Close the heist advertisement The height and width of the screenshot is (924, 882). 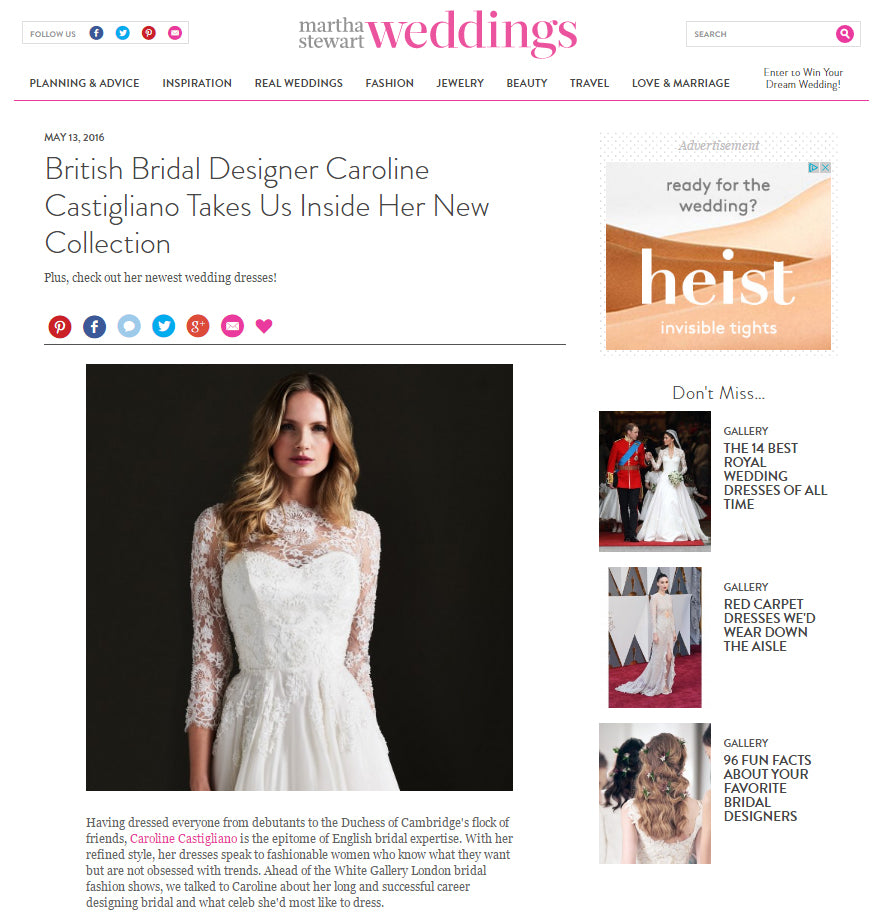point(825,167)
